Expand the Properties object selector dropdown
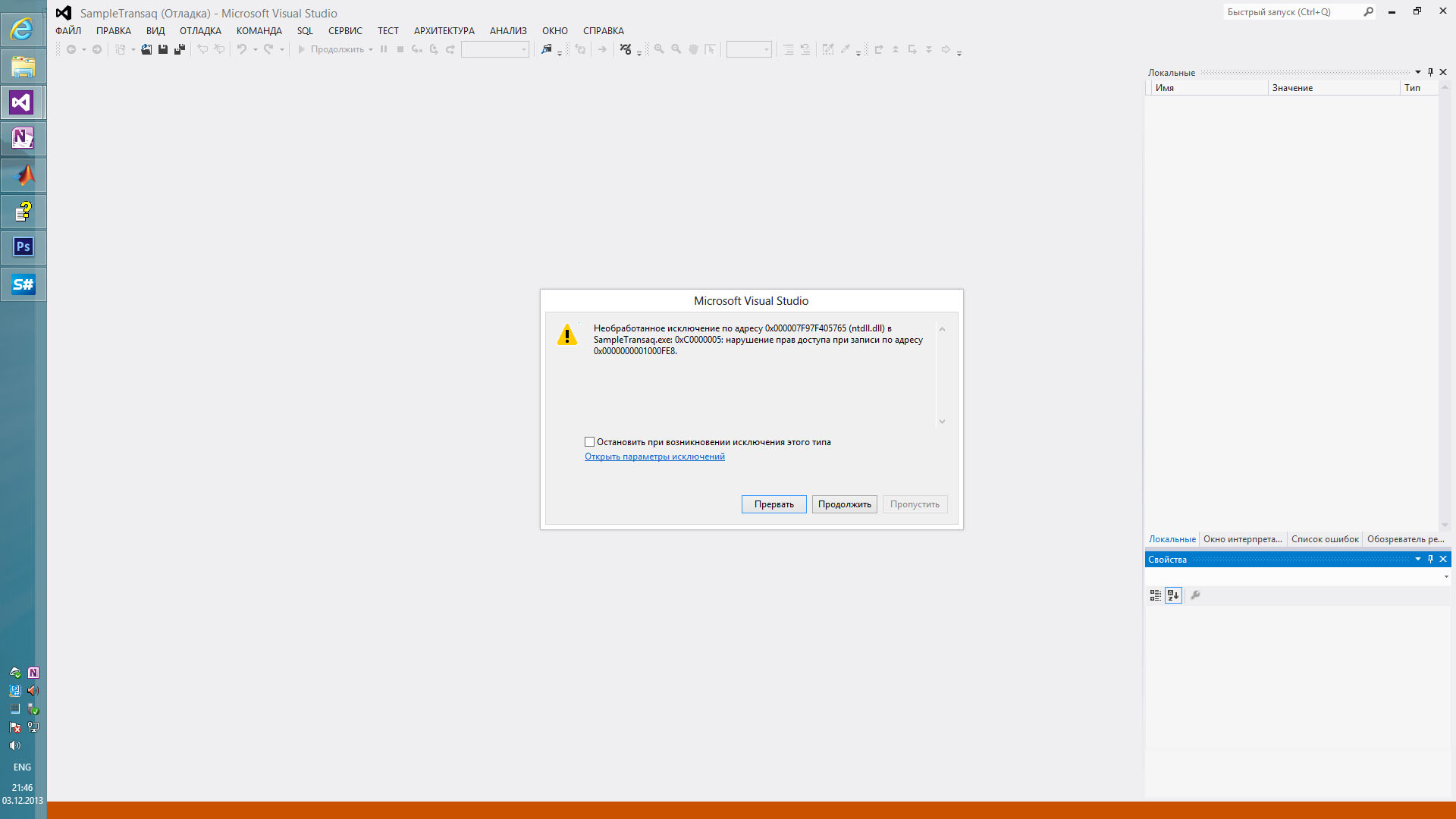This screenshot has width=1456, height=819. point(1445,577)
